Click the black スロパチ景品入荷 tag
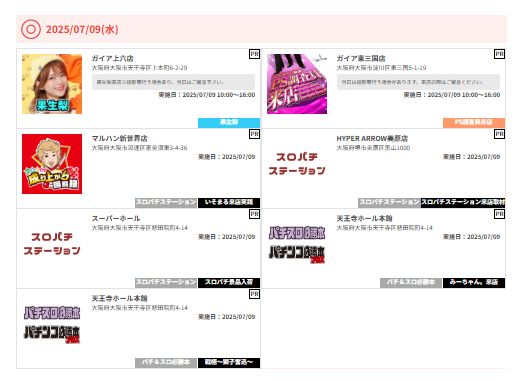Screen dimensions: 521x381 229,282
